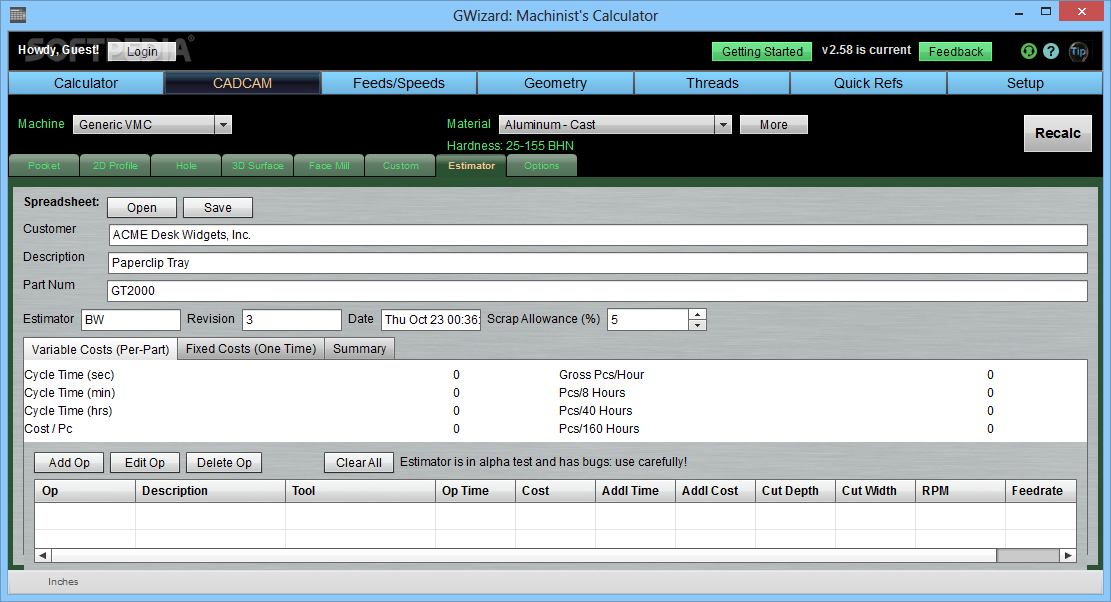Click the Cut Depth column header
The width and height of the screenshot is (1111, 602).
coord(796,491)
